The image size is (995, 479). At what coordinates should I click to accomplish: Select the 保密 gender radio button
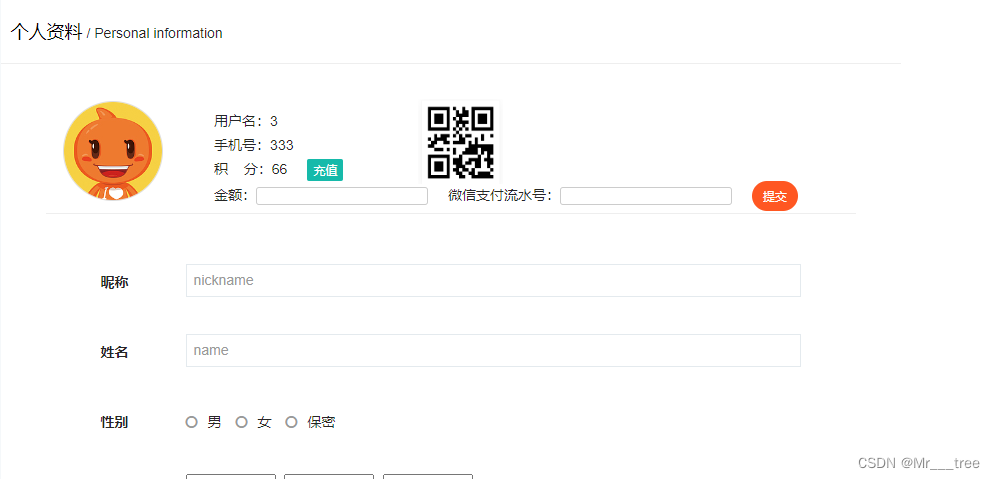[x=291, y=422]
